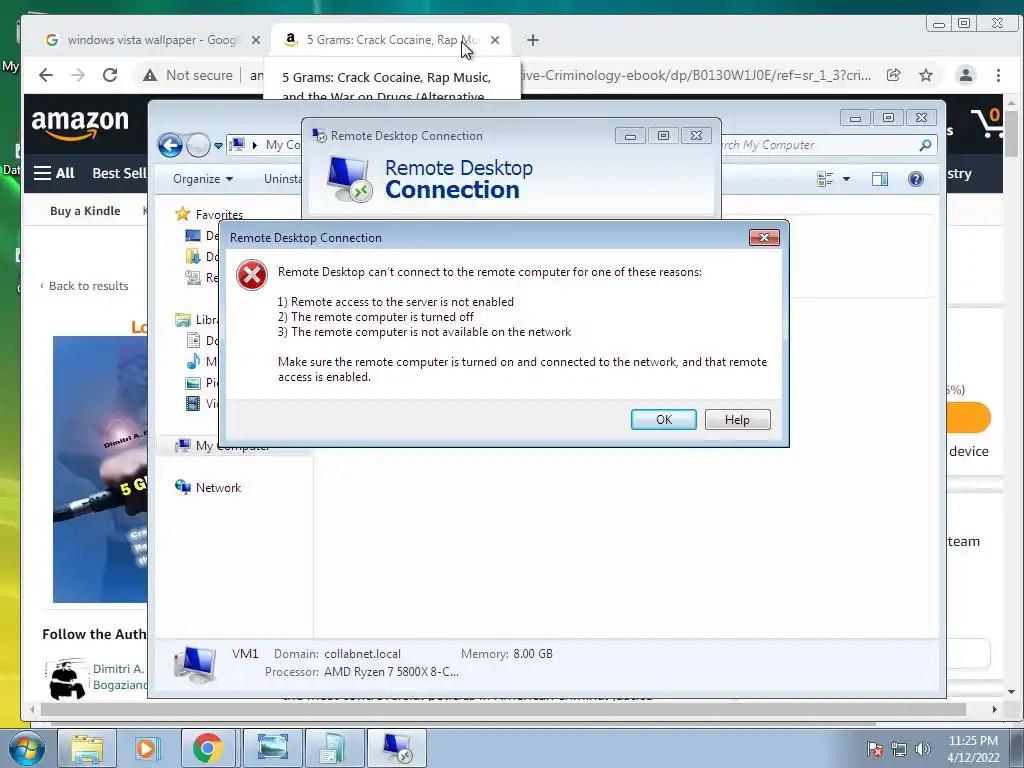Select Favorites in the navigation pane
Viewport: 1024px width, 768px height.
219,214
